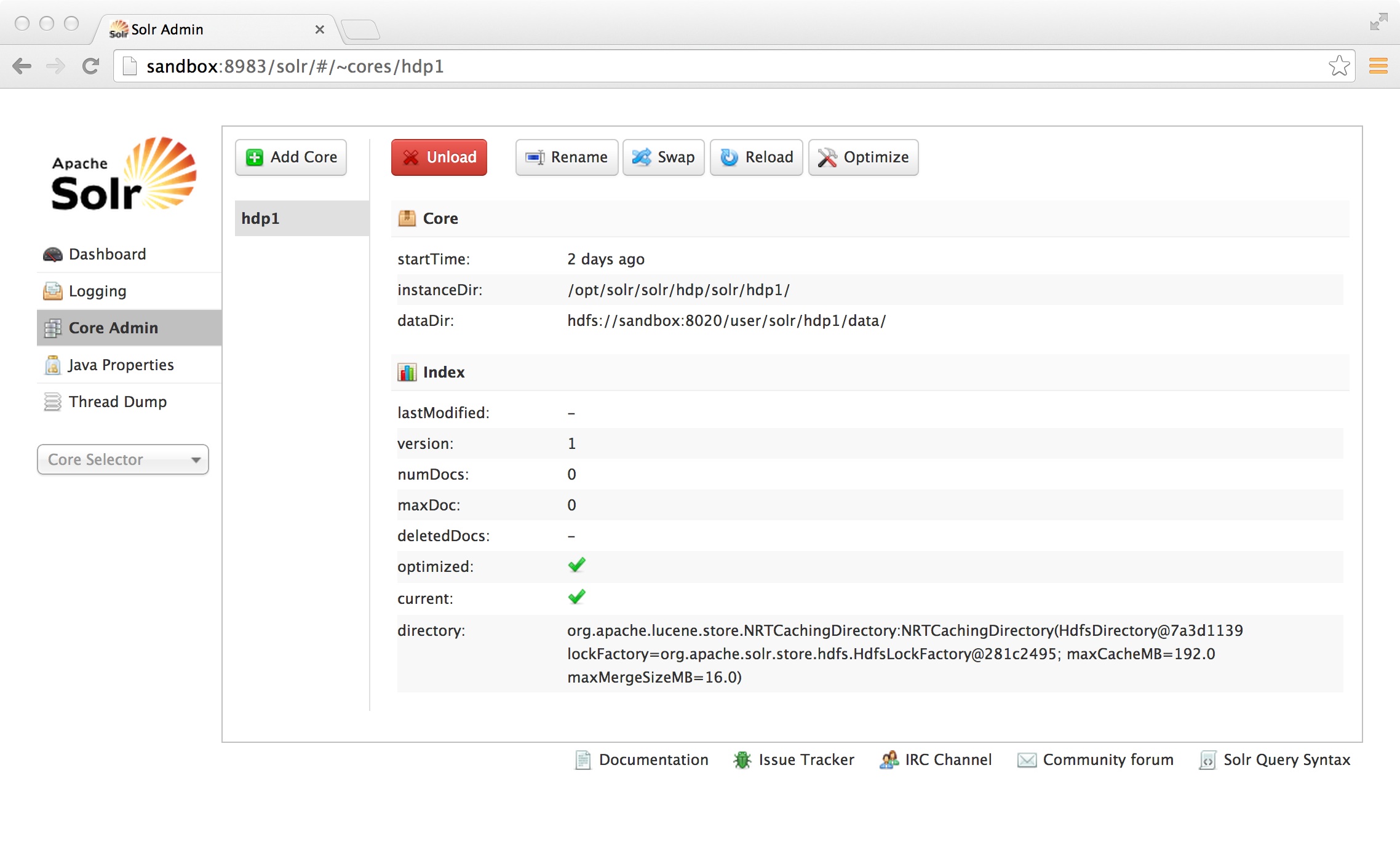Click the Dashboard gauge icon

coord(53,255)
